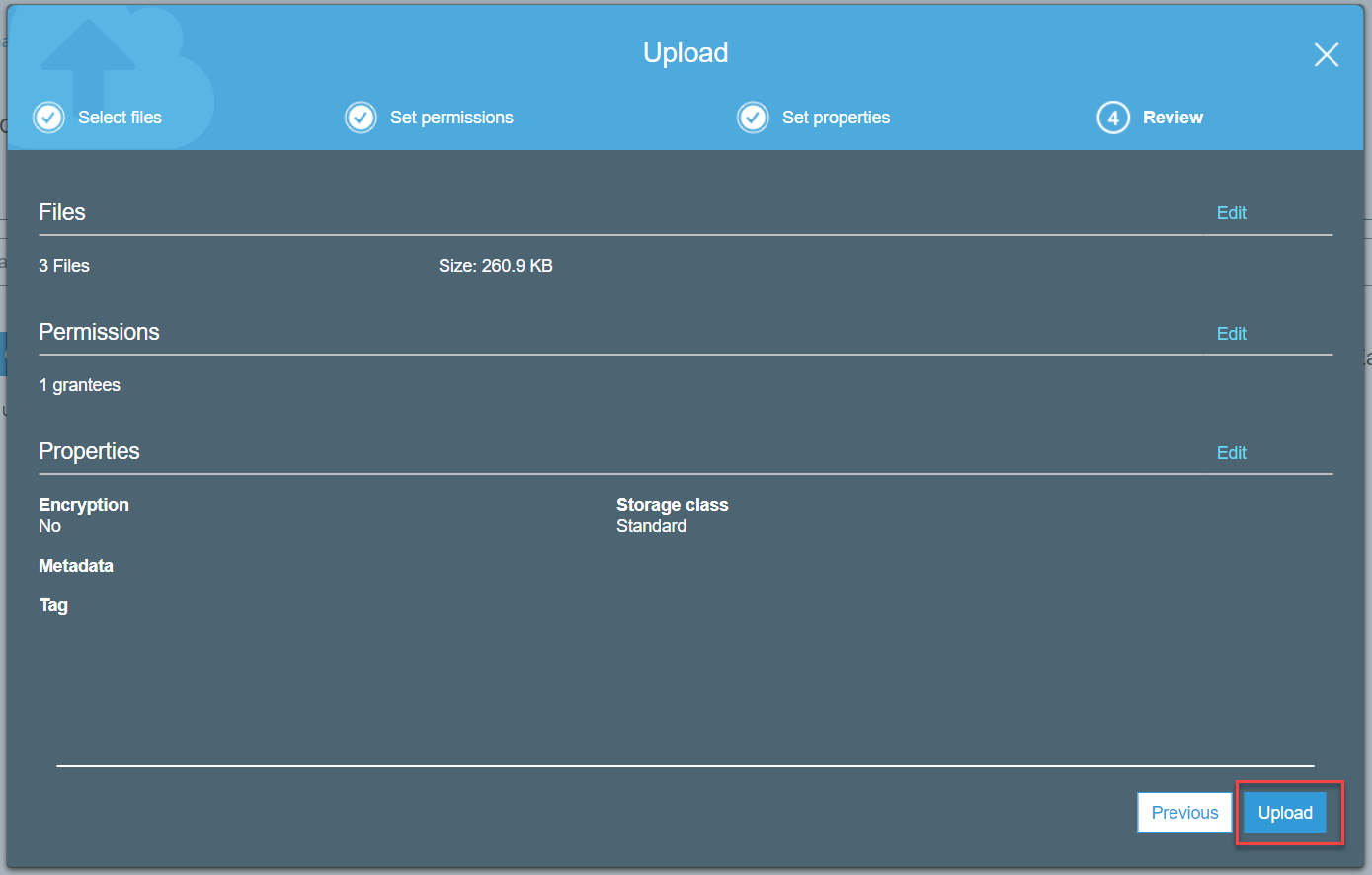Select the Review step label

pos(1172,118)
